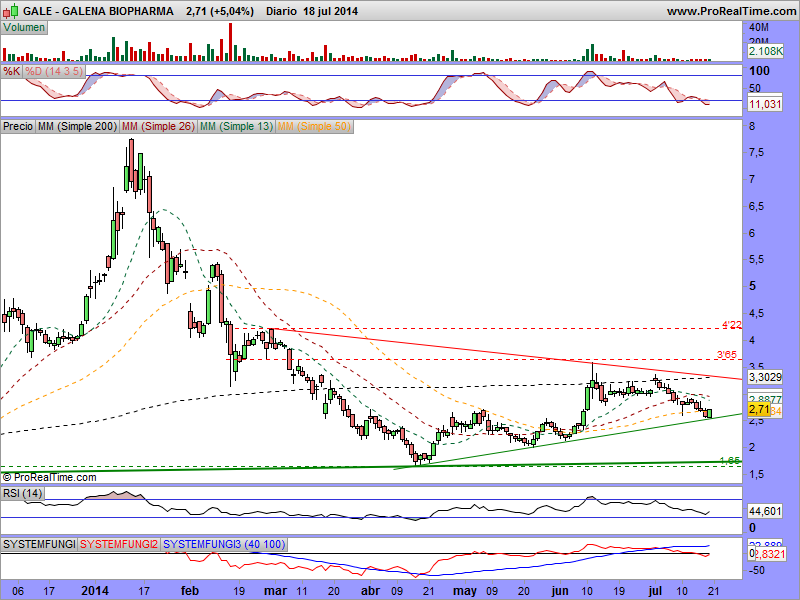
Task: Click the yellow 2,71 current price tag
Action: click(759, 409)
